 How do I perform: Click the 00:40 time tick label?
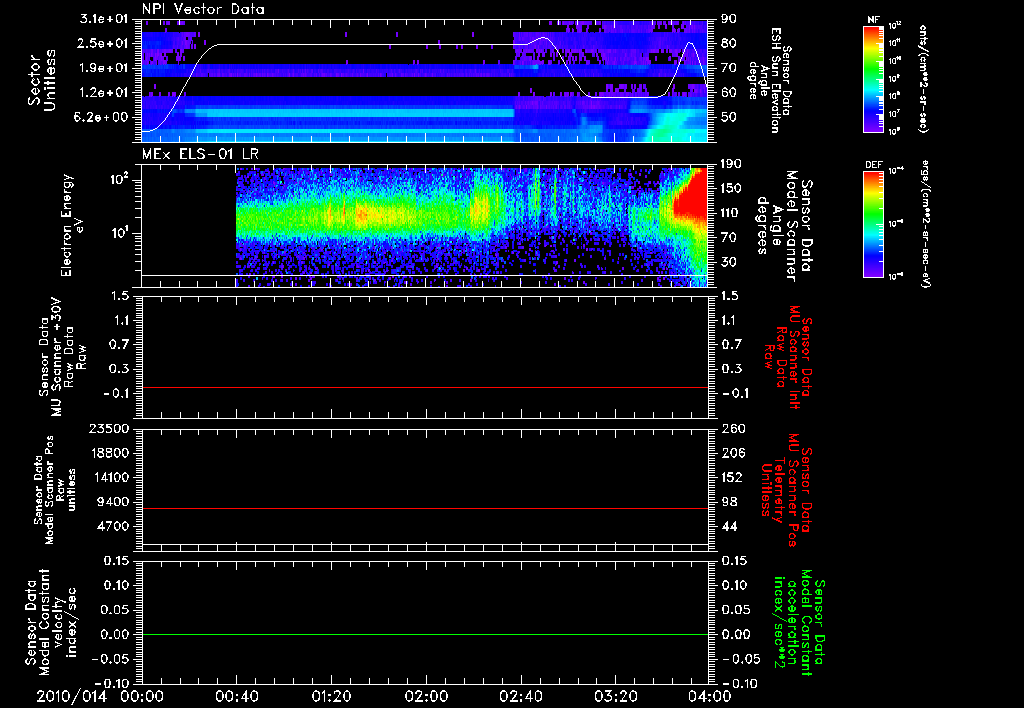coord(236,696)
